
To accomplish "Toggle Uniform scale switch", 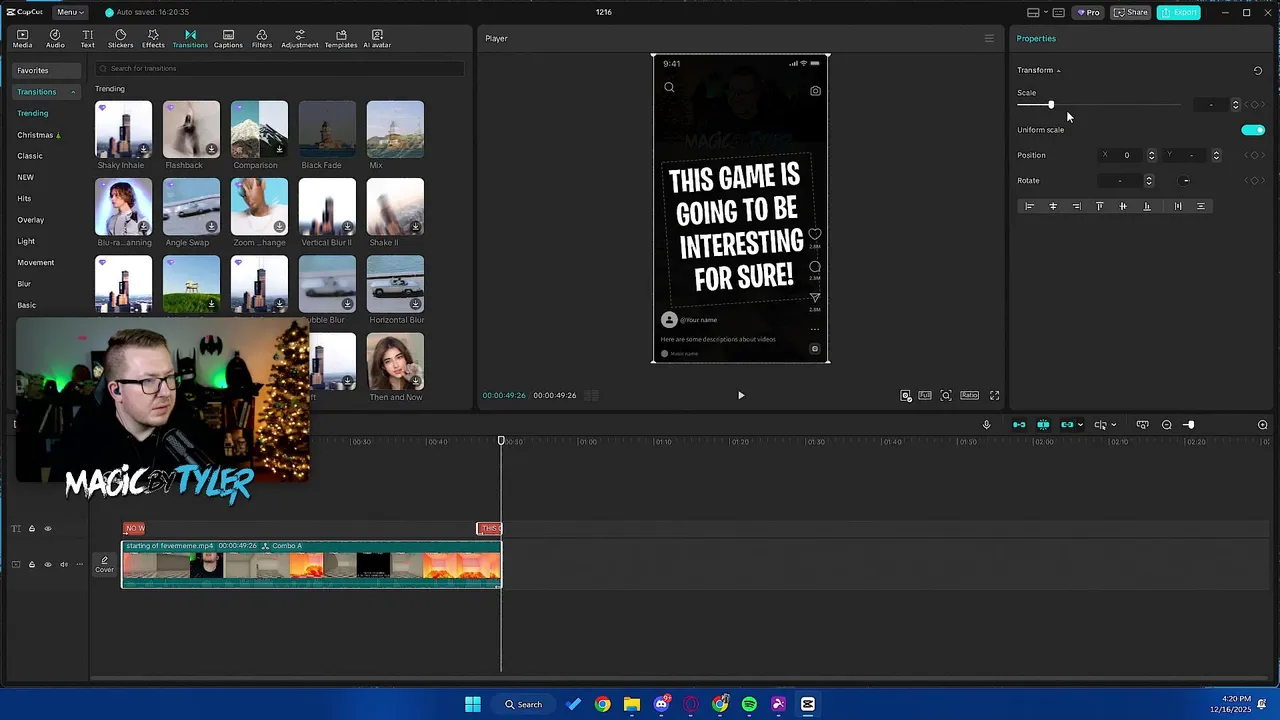I will coord(1253,130).
